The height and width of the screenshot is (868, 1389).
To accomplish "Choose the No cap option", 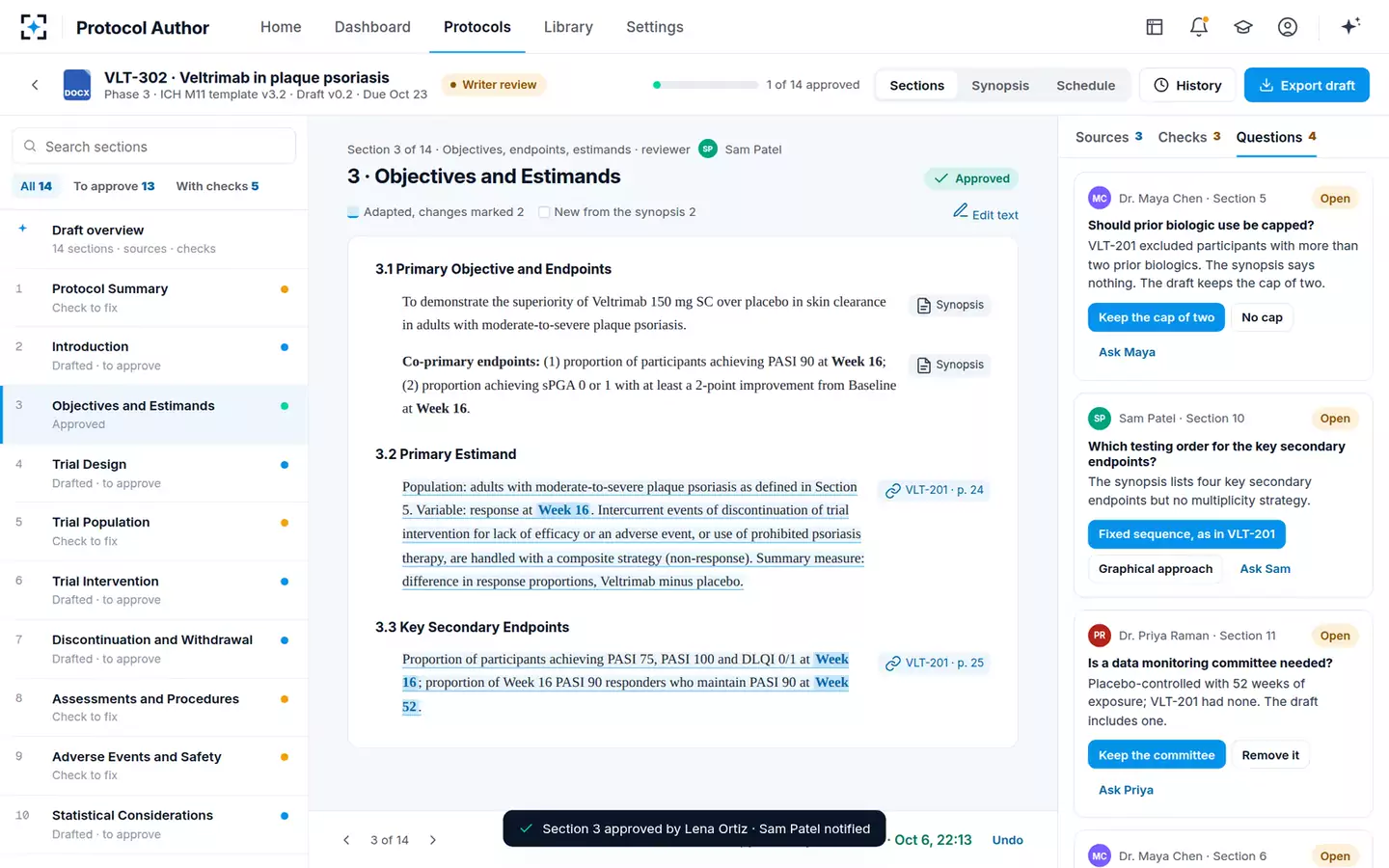I will [x=1262, y=317].
